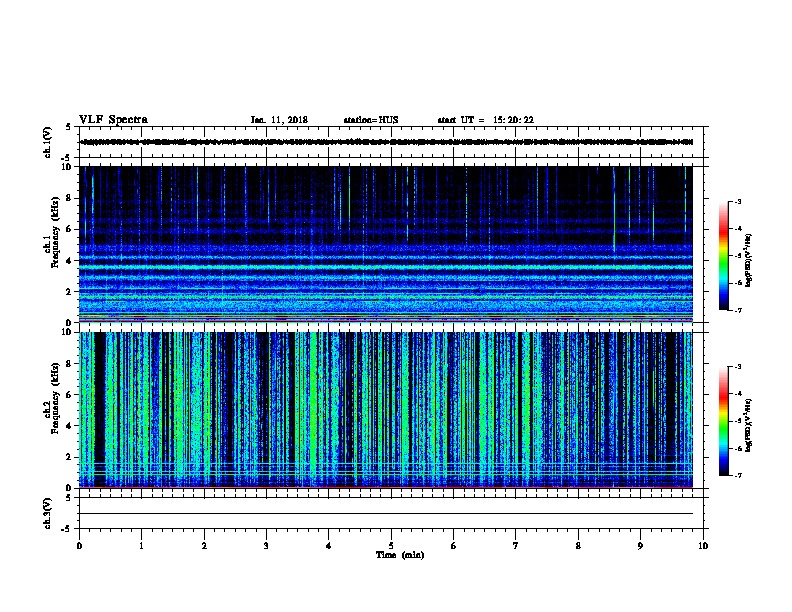Screen dimensions: 792x612
Task: Click the "6" kHz tick on ch.2 axis
Action: pos(70,395)
